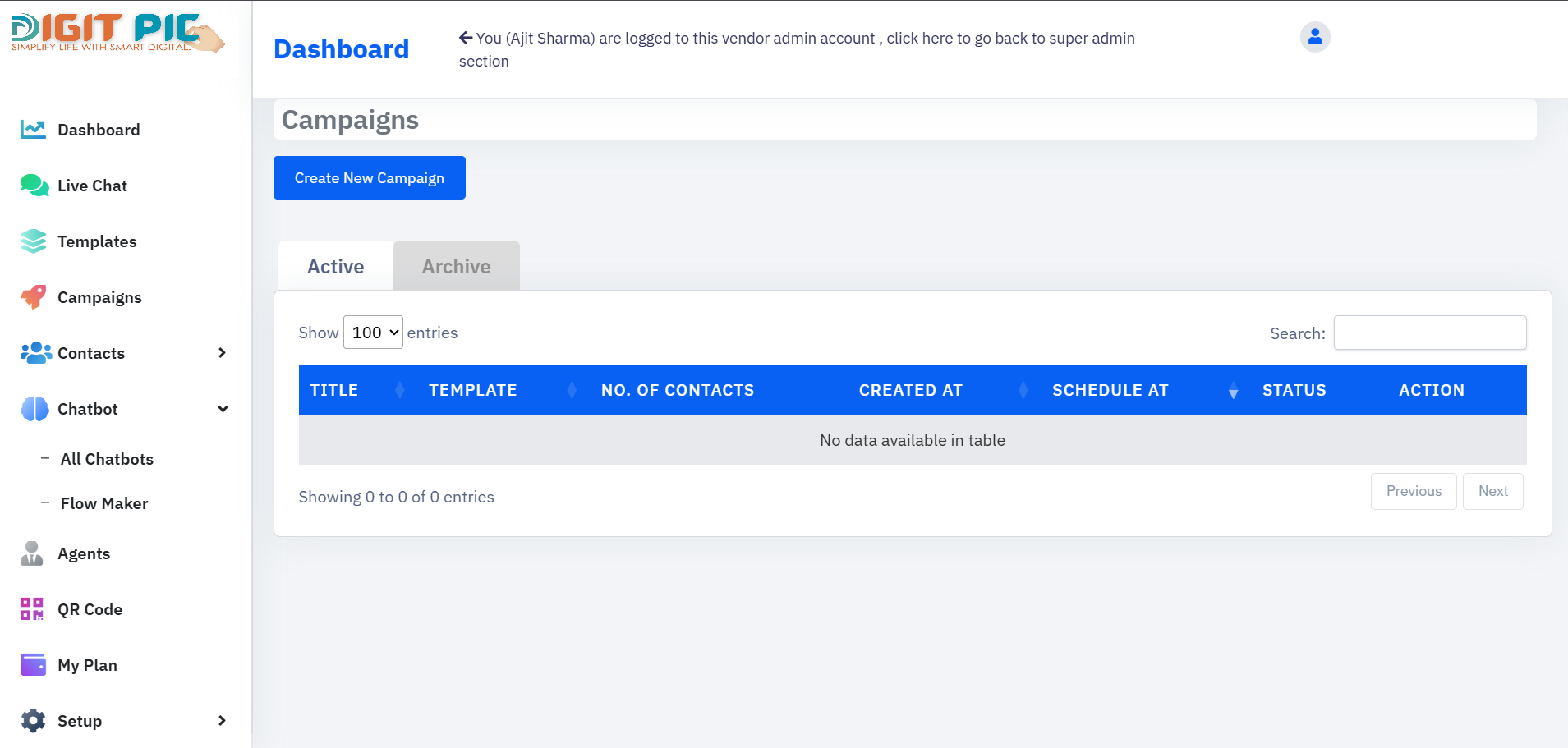The height and width of the screenshot is (748, 1568).
Task: Expand the Setup submenu chevron
Action: (x=222, y=721)
